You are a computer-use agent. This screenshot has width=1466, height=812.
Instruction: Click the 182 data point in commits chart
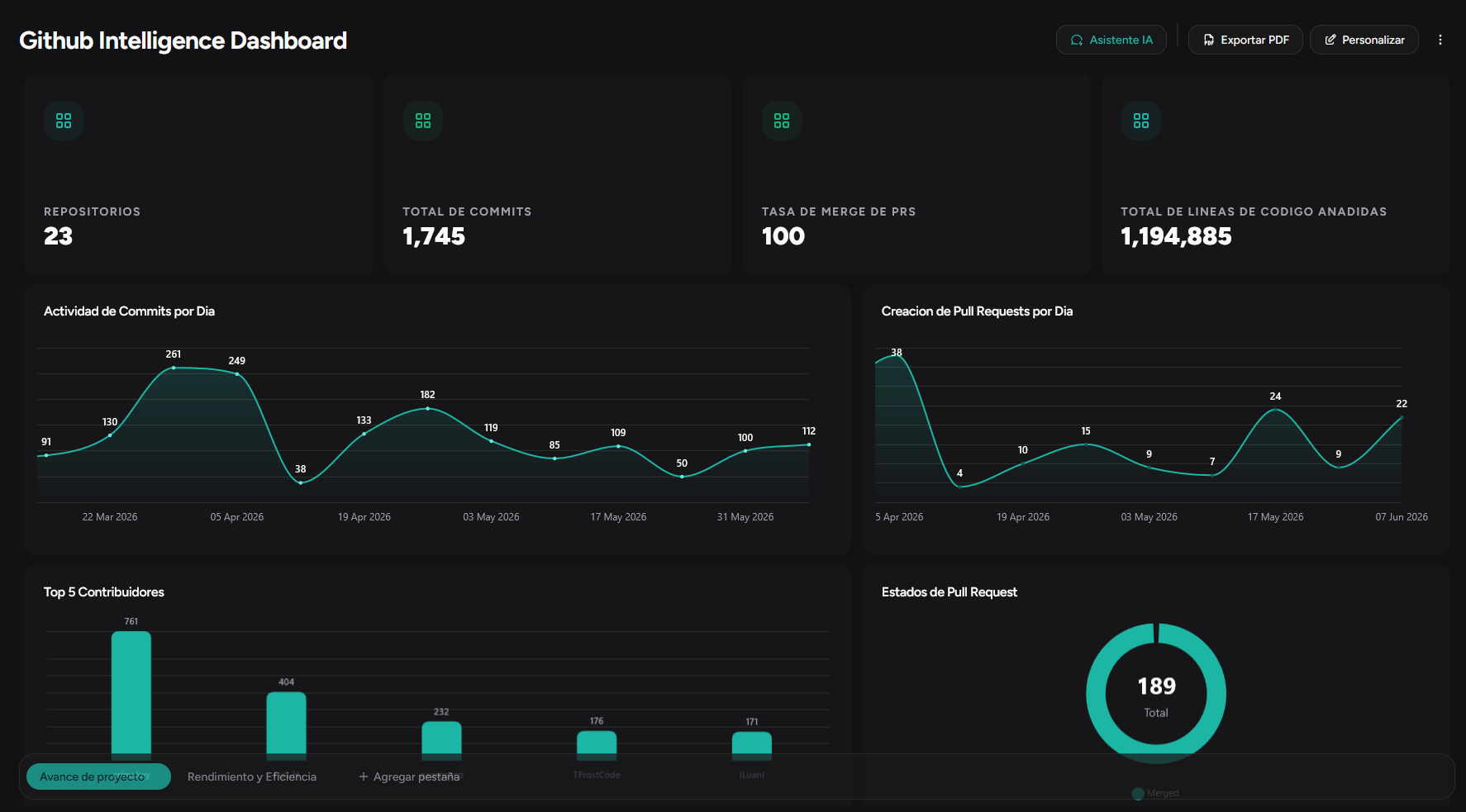coord(427,408)
